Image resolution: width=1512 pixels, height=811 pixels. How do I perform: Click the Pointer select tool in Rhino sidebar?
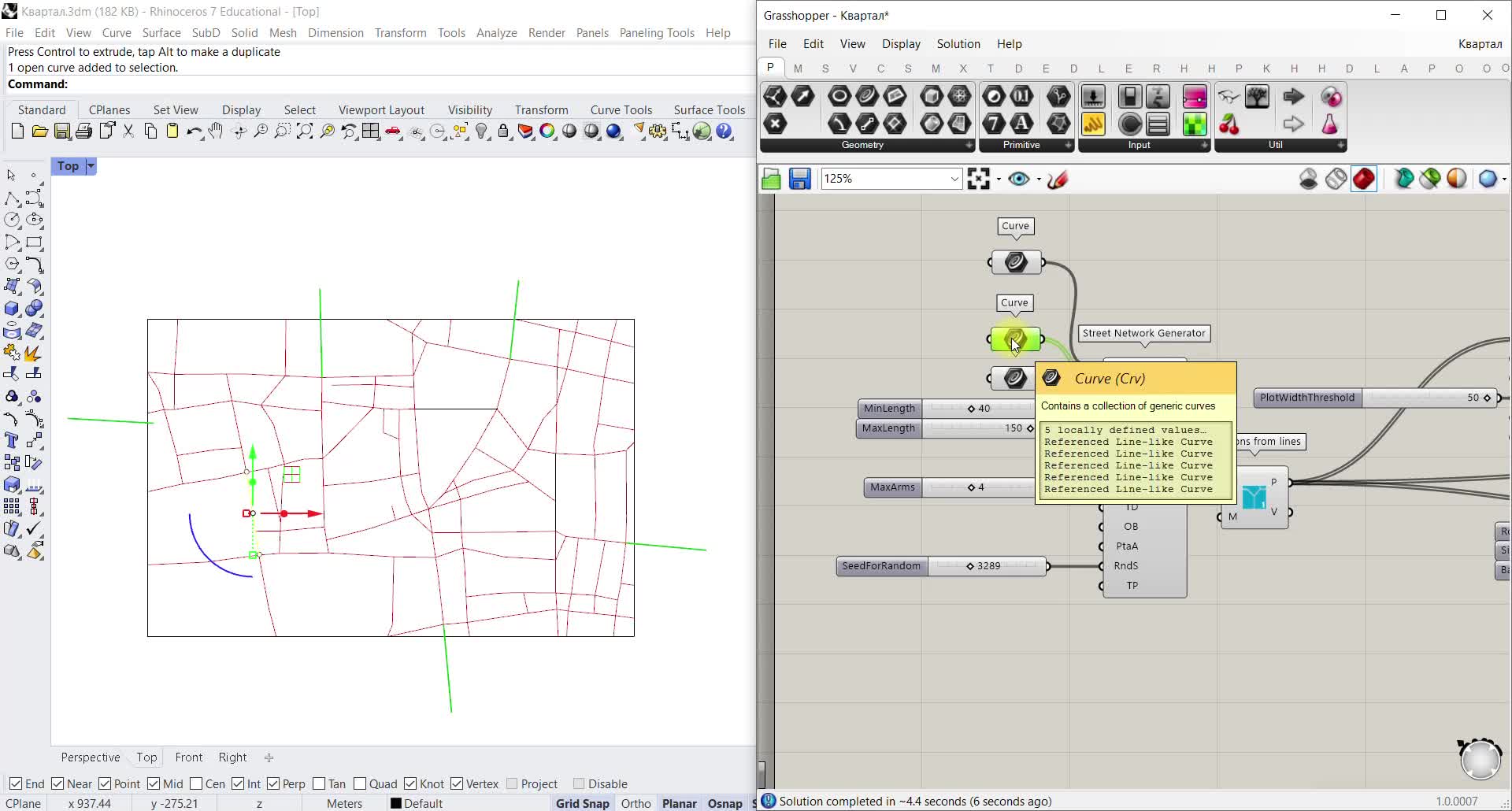pyautogui.click(x=12, y=176)
